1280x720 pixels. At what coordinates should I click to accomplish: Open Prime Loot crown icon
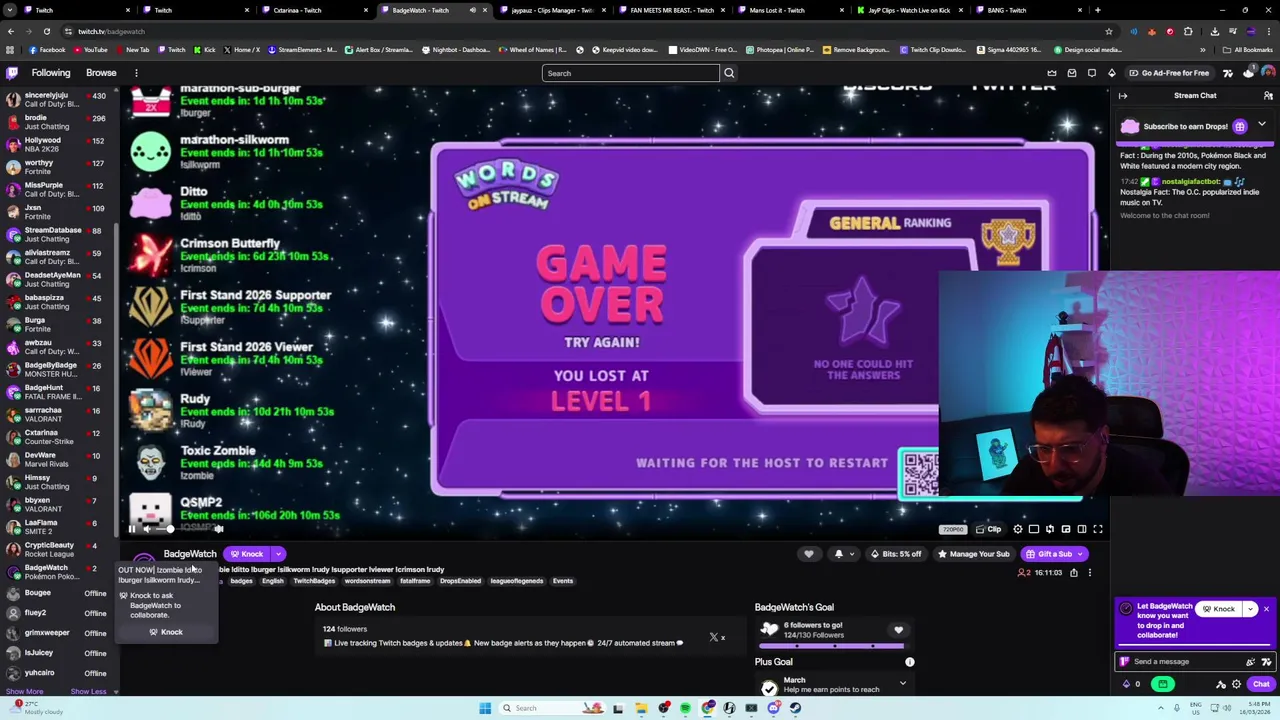tap(1052, 73)
